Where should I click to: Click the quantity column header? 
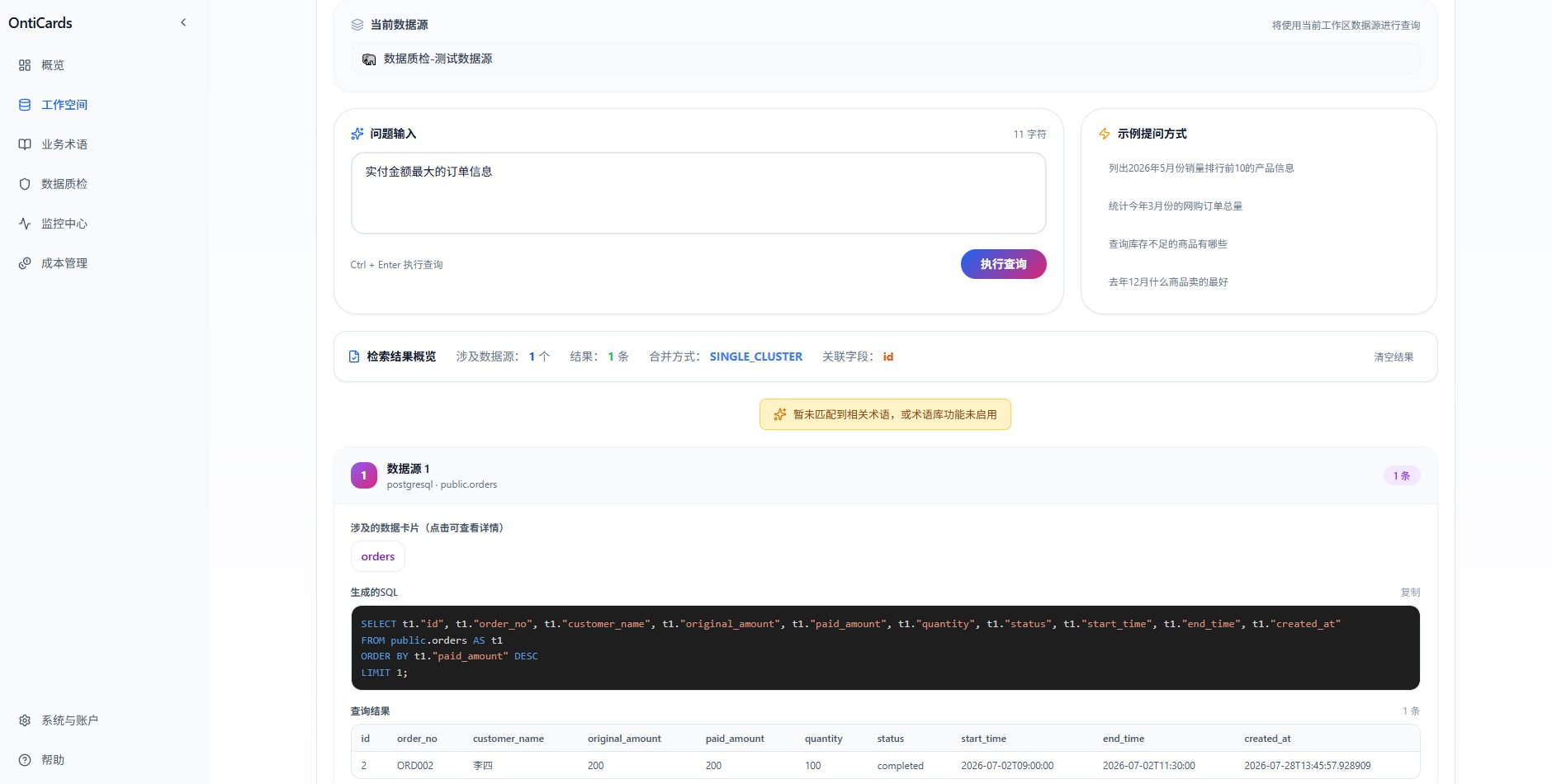823,739
